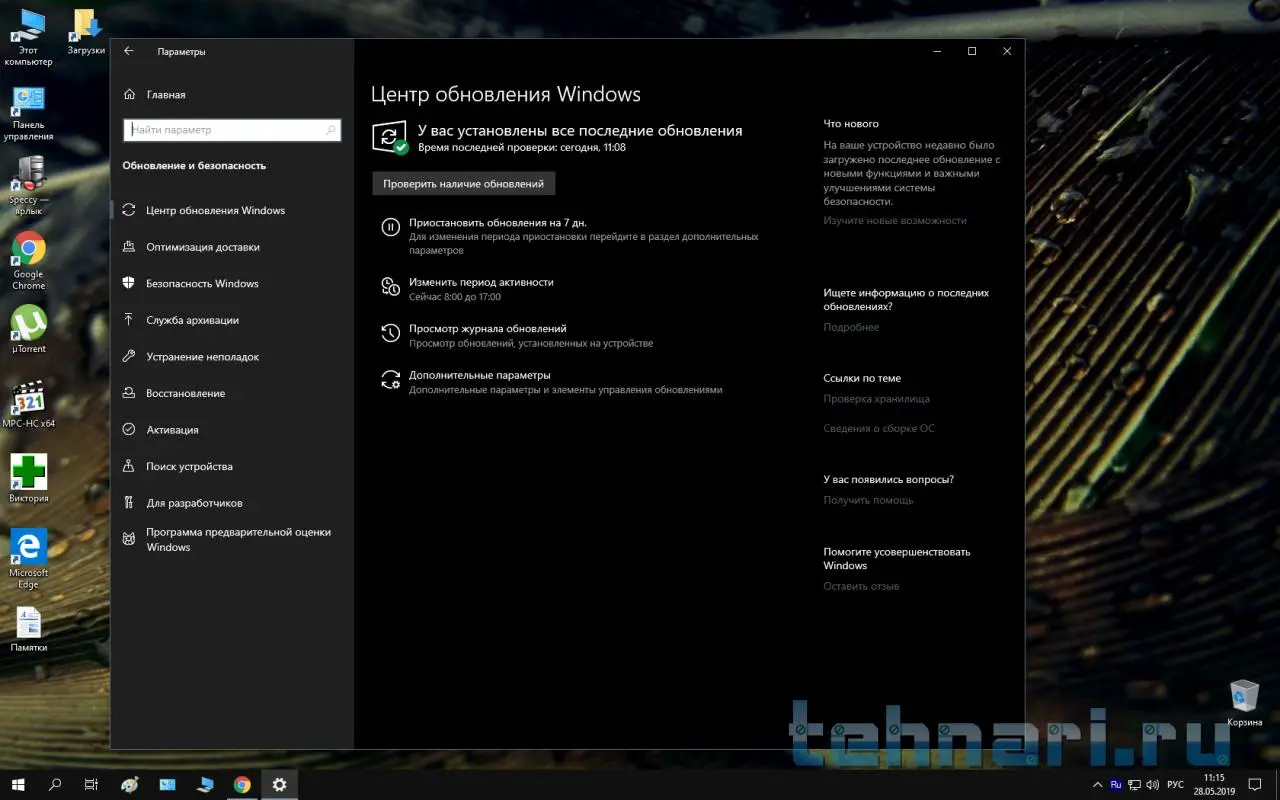Open Безопасность Windows section

pos(232,284)
